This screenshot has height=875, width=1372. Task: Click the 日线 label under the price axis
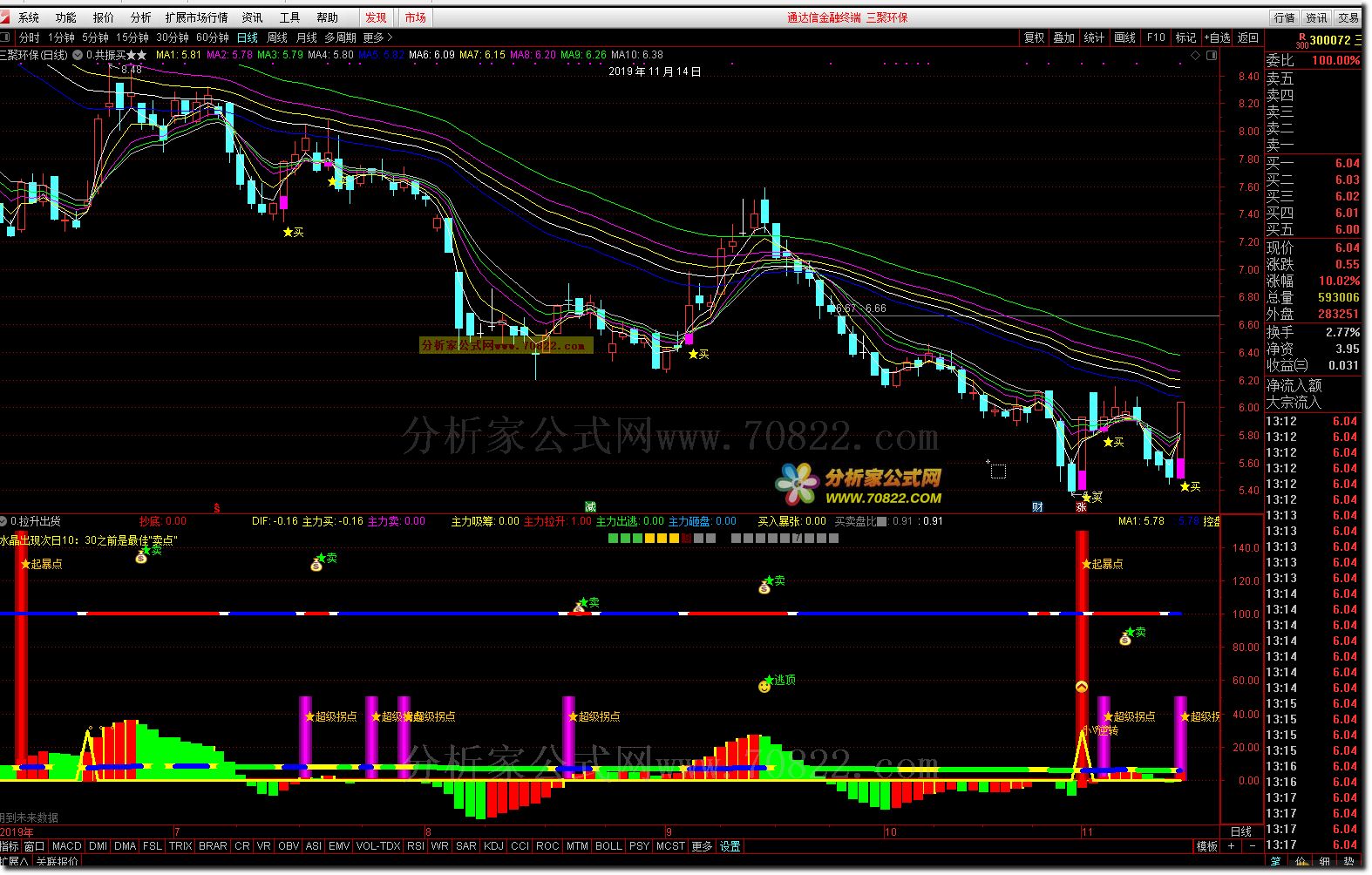[x=1240, y=832]
